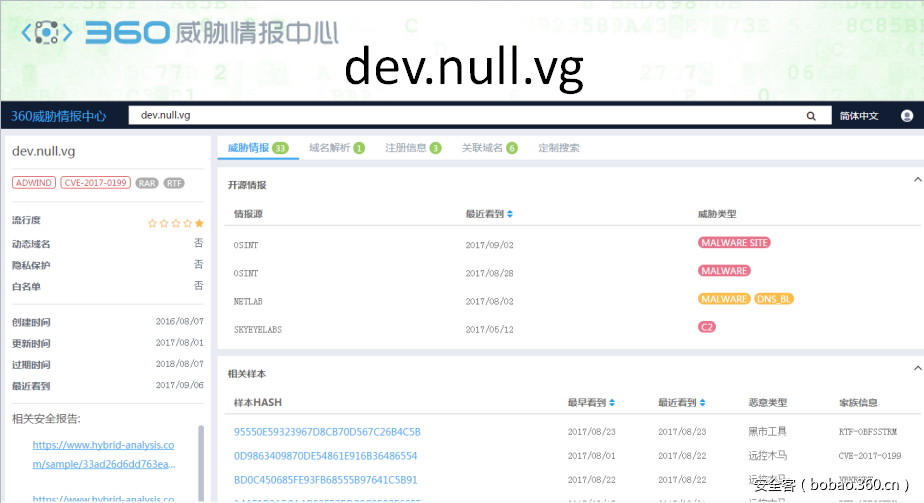Select the 过期时间 value 2018/08/07
Viewport: 924px width, 503px height.
[180, 364]
